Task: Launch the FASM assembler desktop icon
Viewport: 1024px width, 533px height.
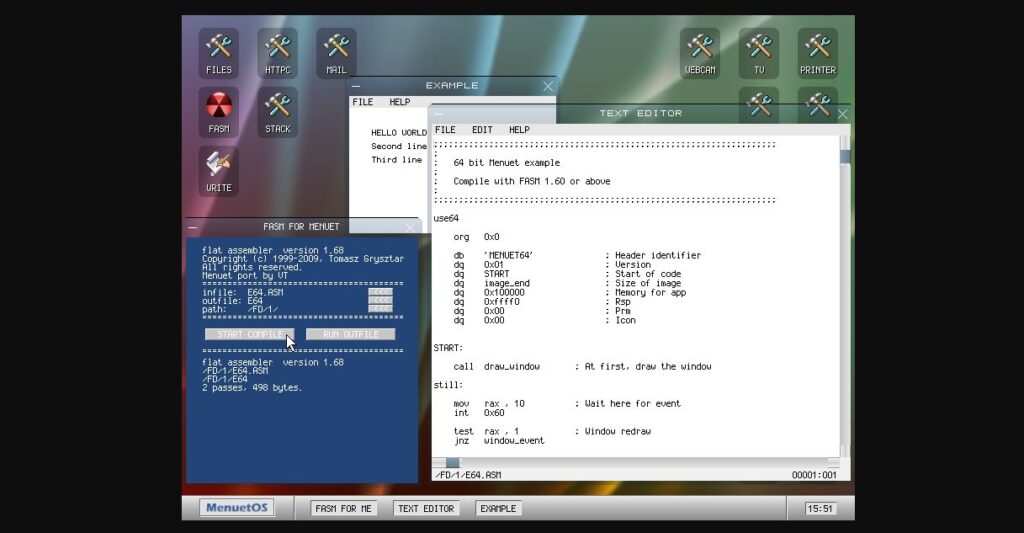Action: coord(218,111)
